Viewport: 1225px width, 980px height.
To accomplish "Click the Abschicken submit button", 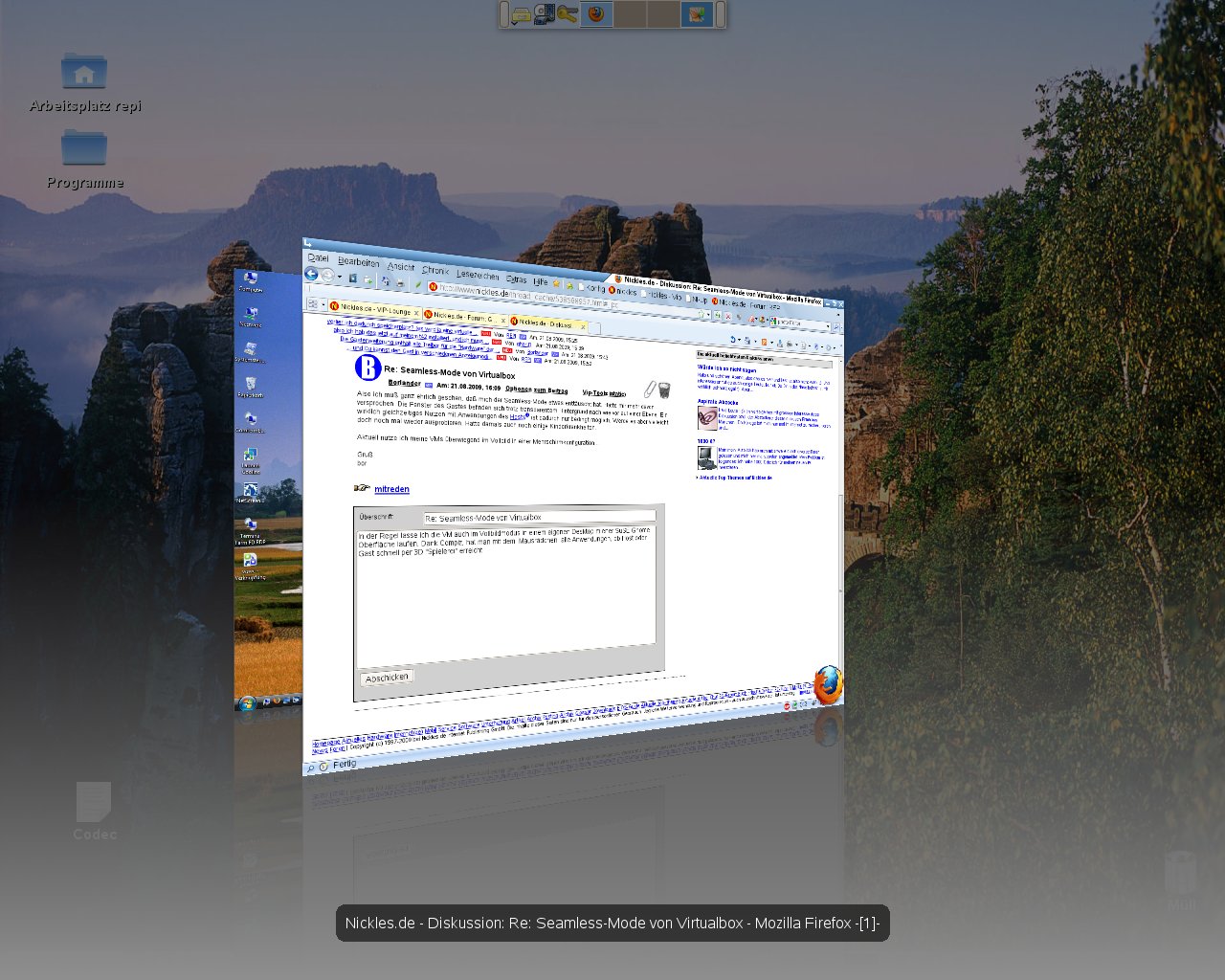I will (387, 678).
